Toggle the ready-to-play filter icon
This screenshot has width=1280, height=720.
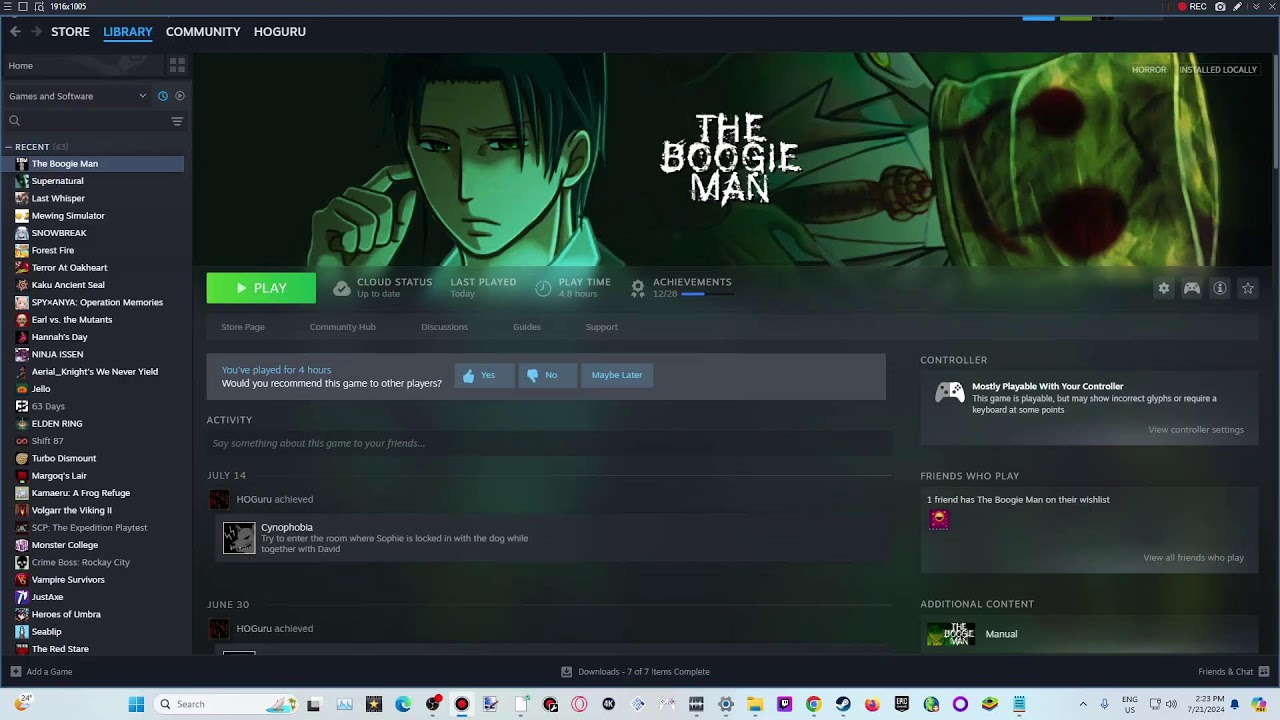pyautogui.click(x=180, y=96)
